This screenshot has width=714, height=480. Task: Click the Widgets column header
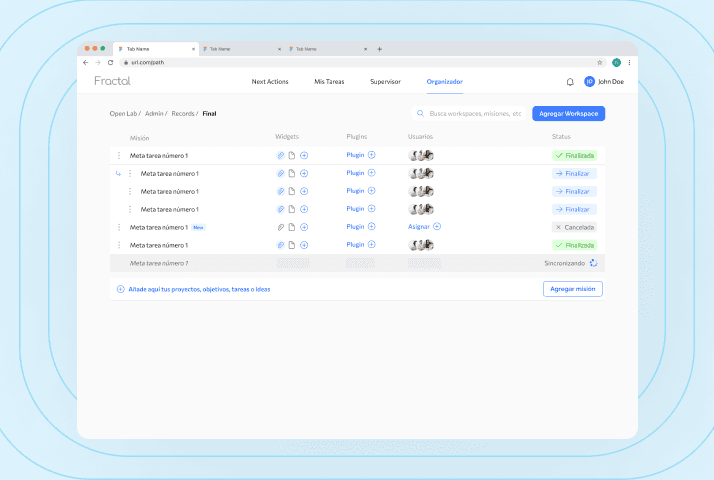[287, 137]
